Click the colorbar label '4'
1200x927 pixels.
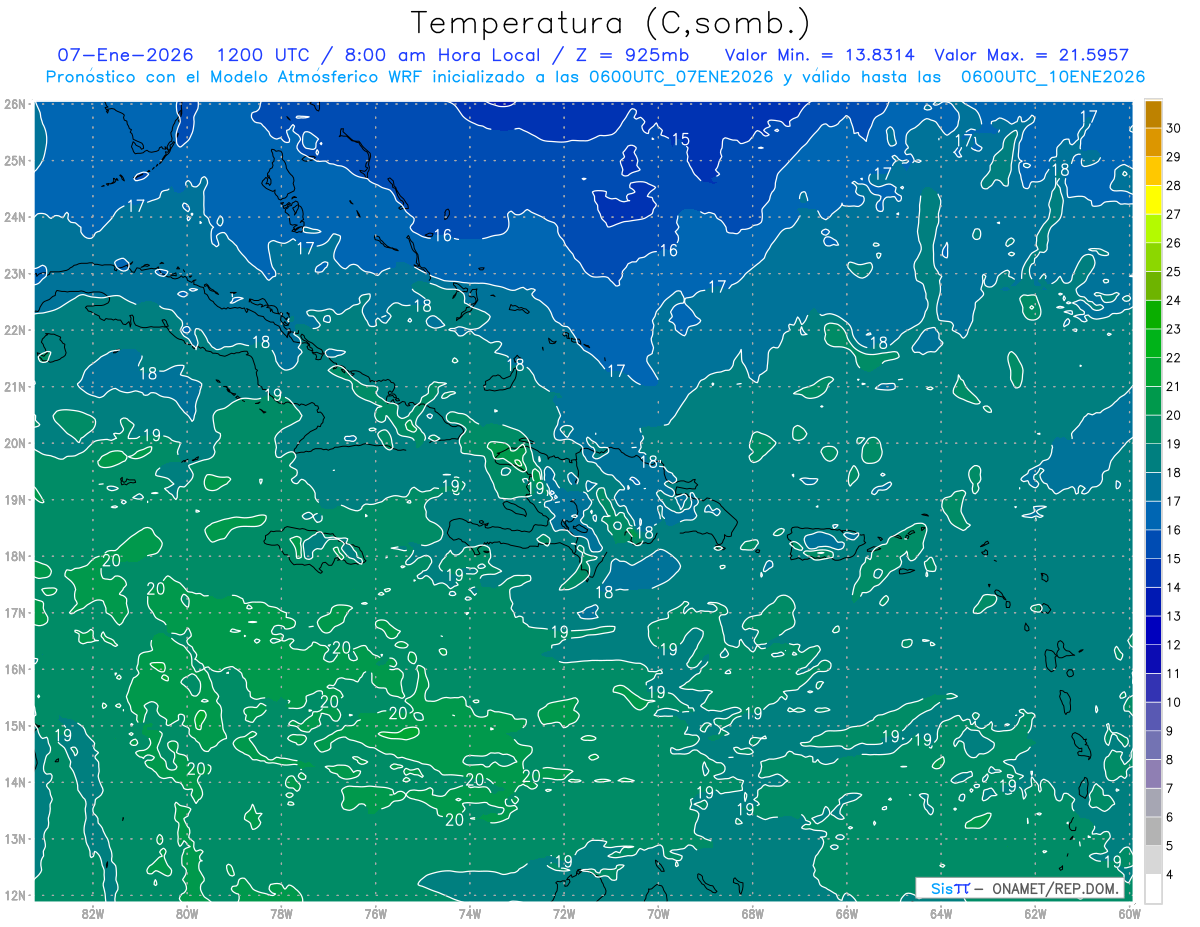(1171, 875)
